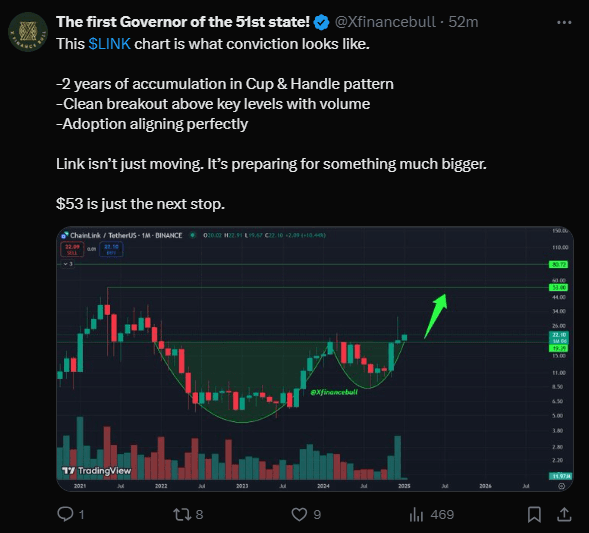
Task: Open the three-dot more options menu
Action: click(x=564, y=23)
